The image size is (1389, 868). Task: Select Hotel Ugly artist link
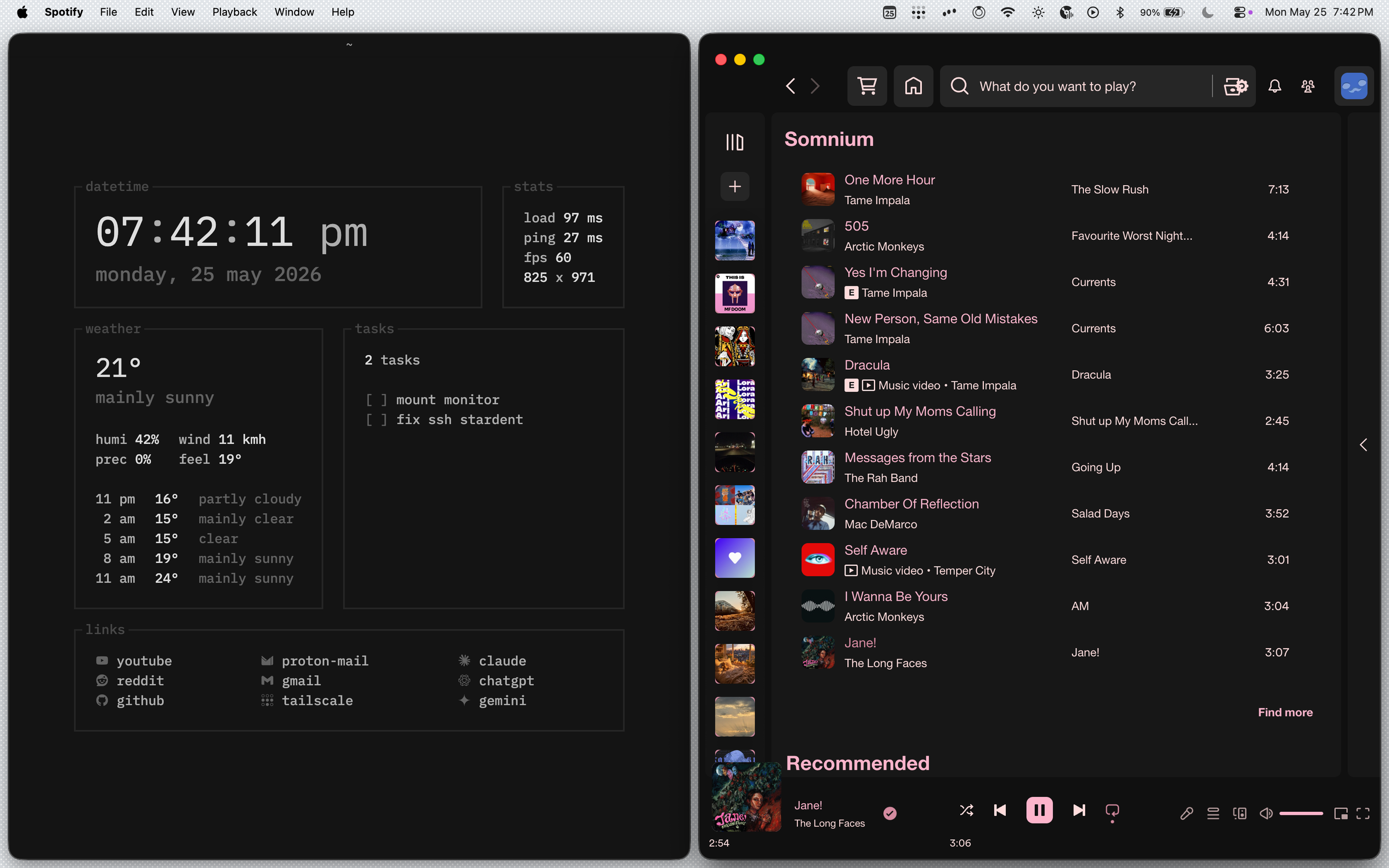871,432
